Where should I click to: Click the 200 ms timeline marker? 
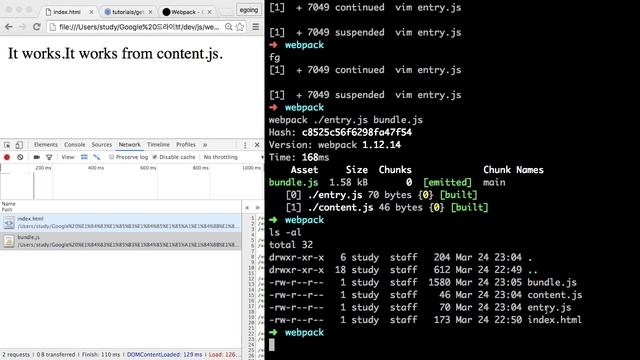43,168
